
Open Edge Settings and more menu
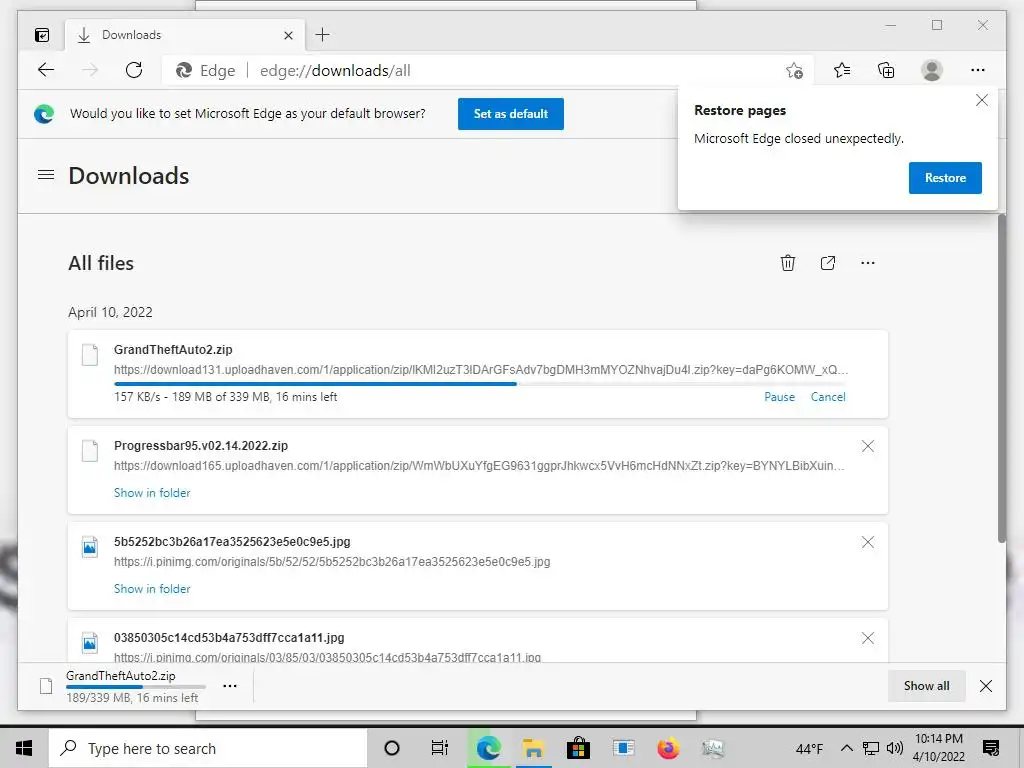(x=978, y=70)
